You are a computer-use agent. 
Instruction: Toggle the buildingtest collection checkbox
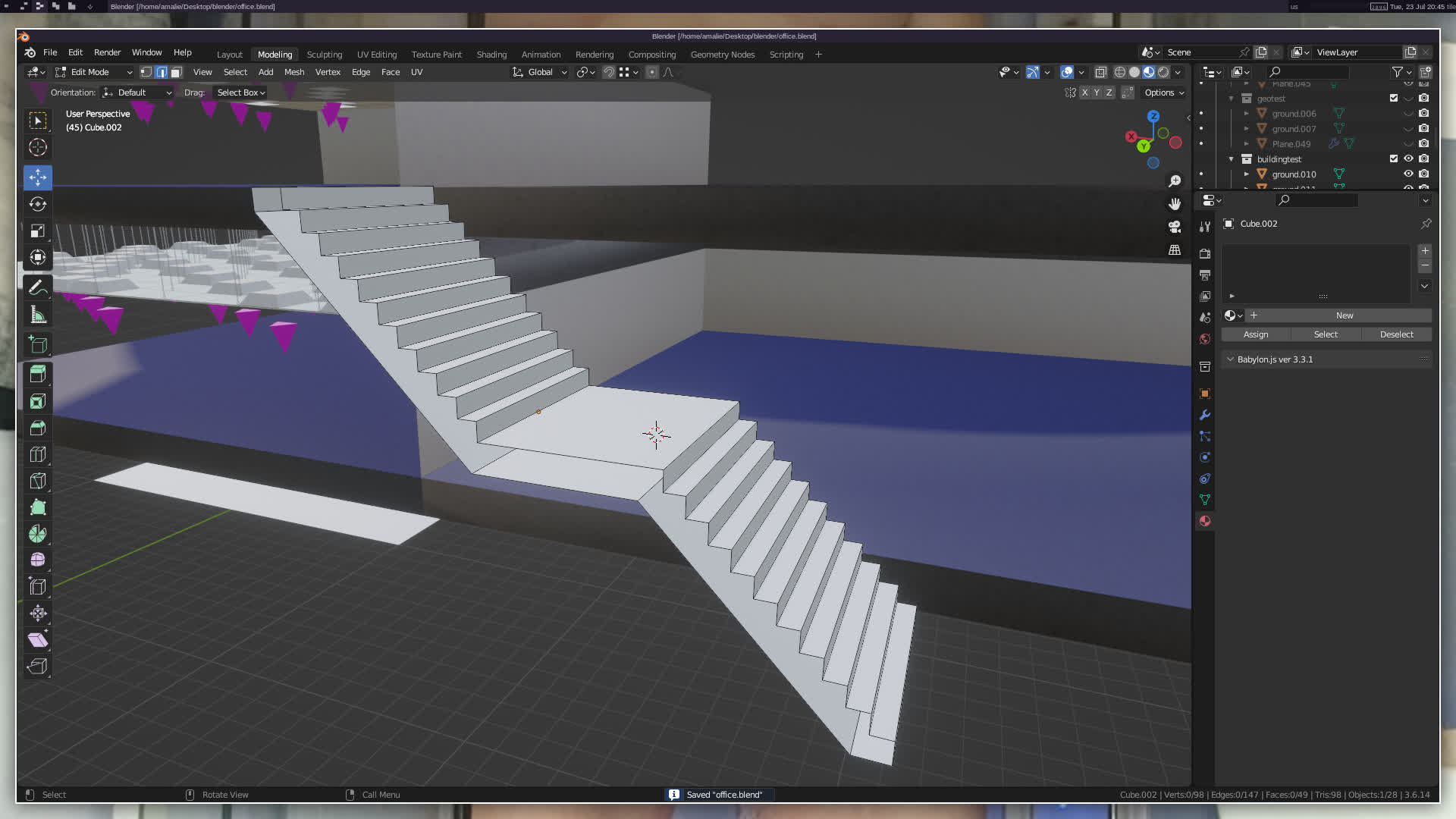click(1393, 158)
